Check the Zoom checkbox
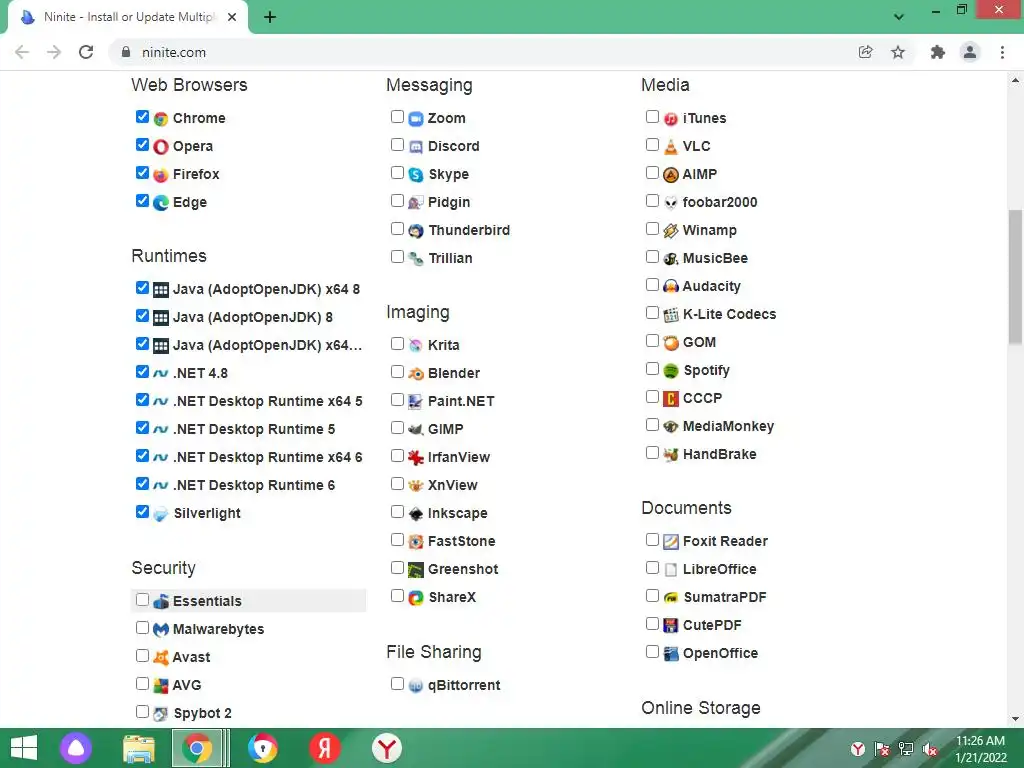Image resolution: width=1024 pixels, height=768 pixels. 397,117
